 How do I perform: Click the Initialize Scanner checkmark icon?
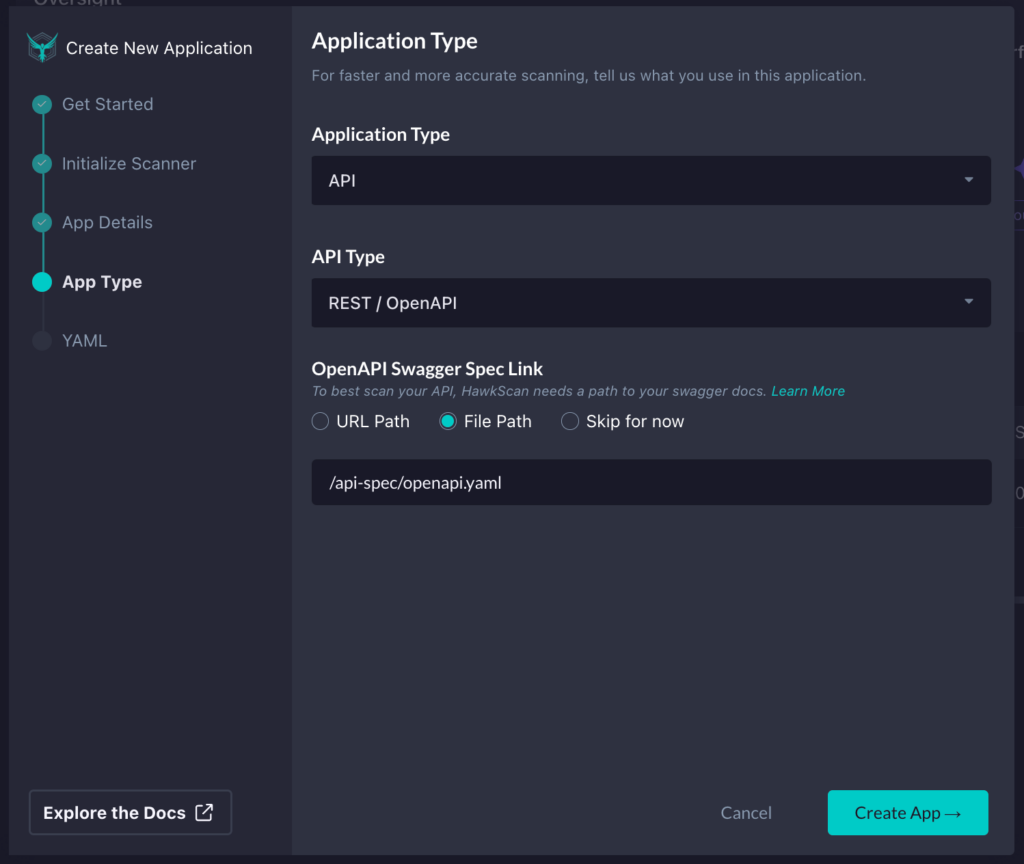click(x=41, y=163)
